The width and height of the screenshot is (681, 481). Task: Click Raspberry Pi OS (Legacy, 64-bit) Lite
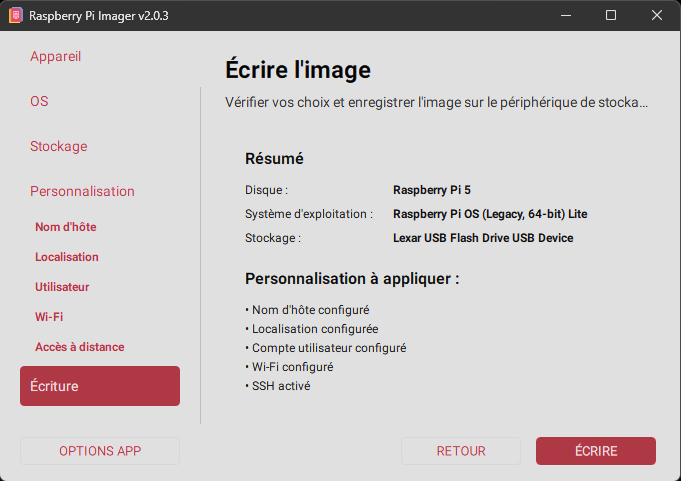click(x=490, y=214)
